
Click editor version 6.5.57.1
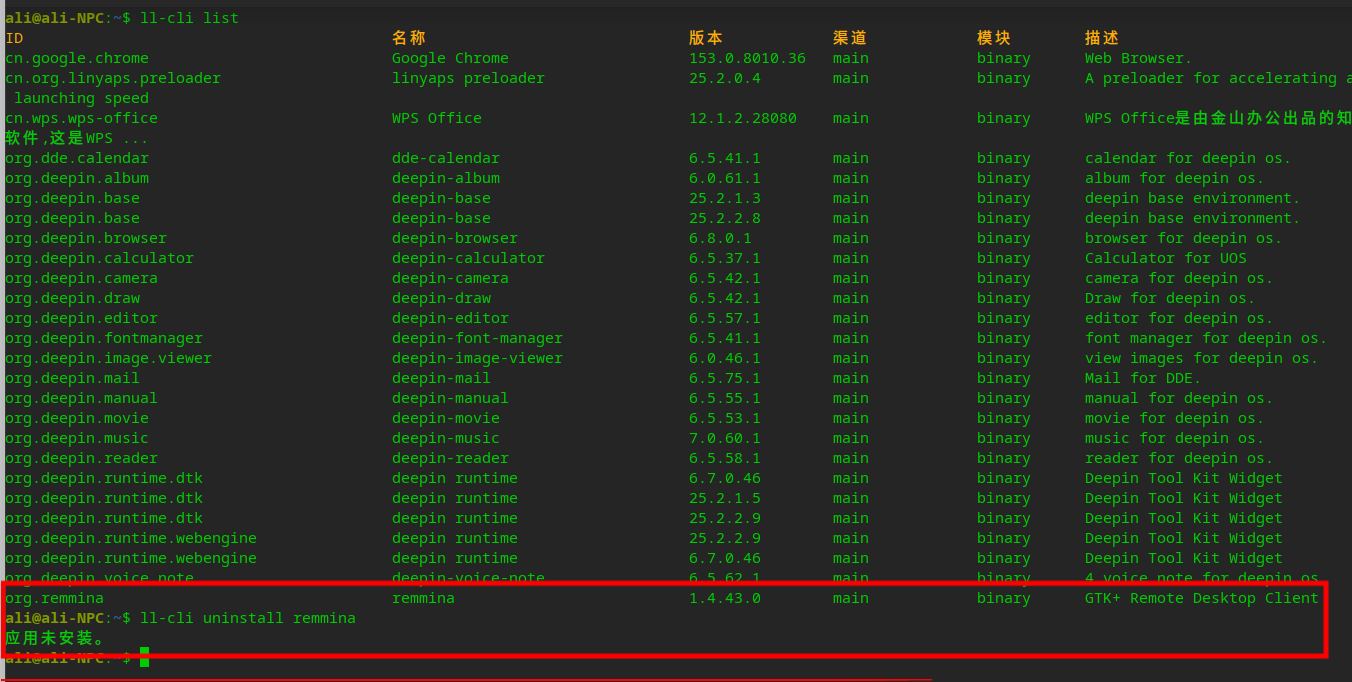point(724,318)
